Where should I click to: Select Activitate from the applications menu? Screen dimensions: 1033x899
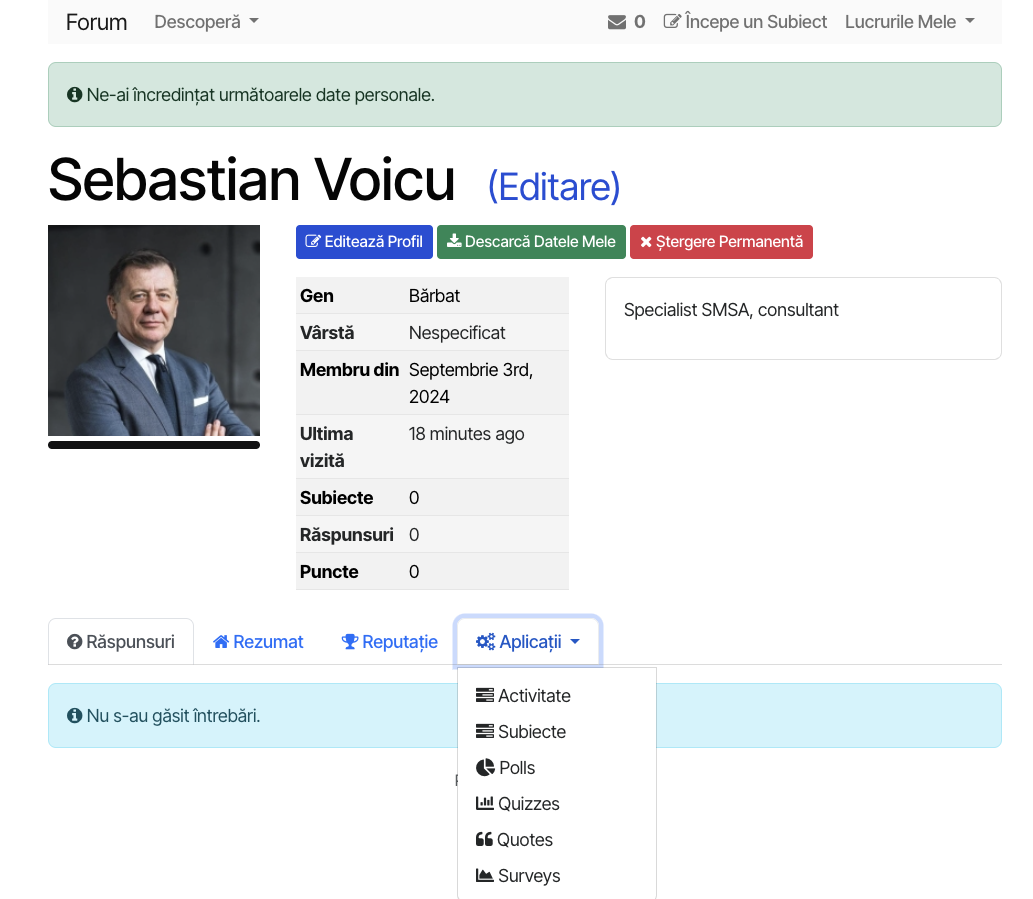534,696
